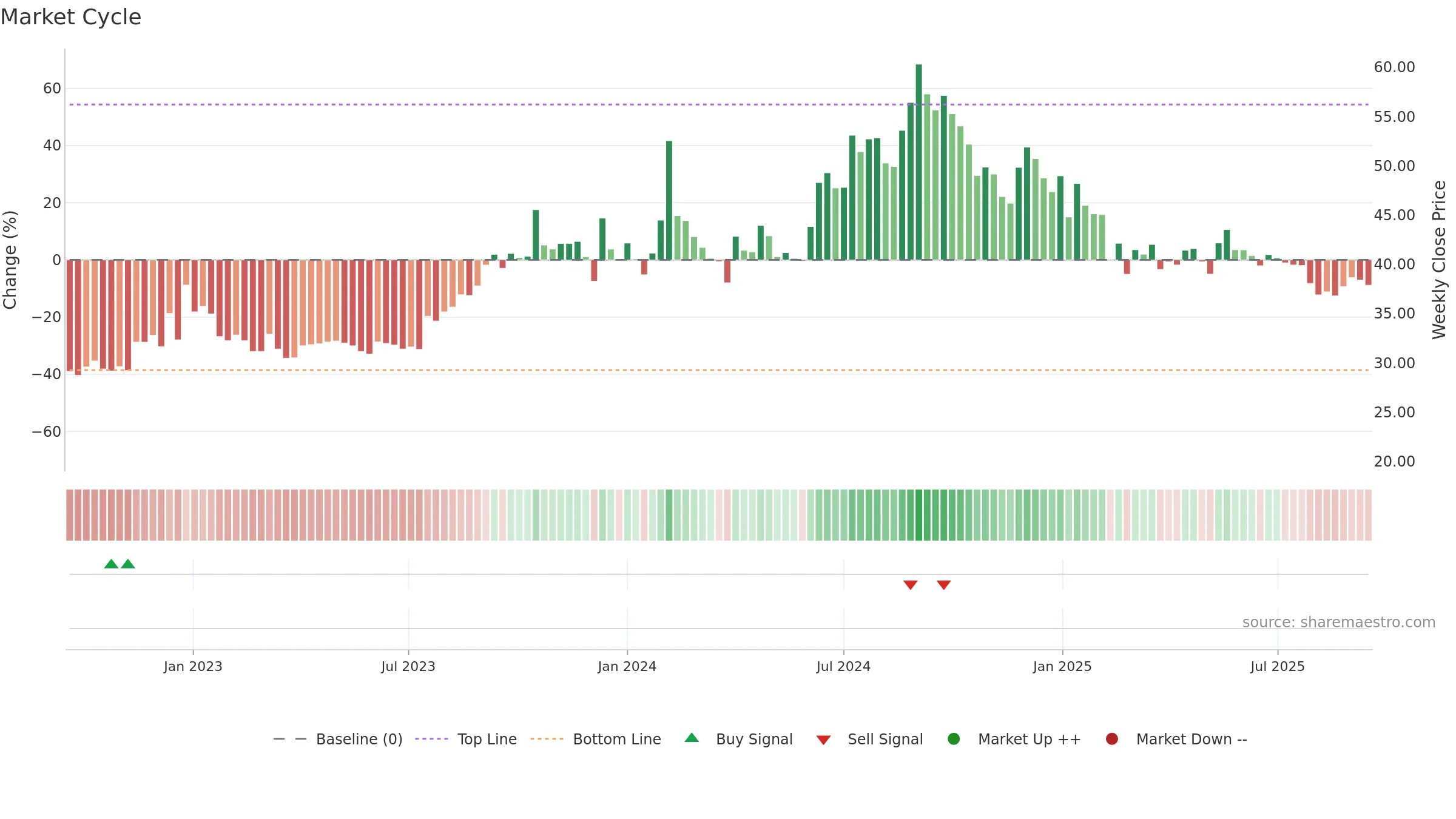This screenshot has height=819, width=1456.
Task: Click the first sell signal red triangle marker
Action: click(910, 585)
